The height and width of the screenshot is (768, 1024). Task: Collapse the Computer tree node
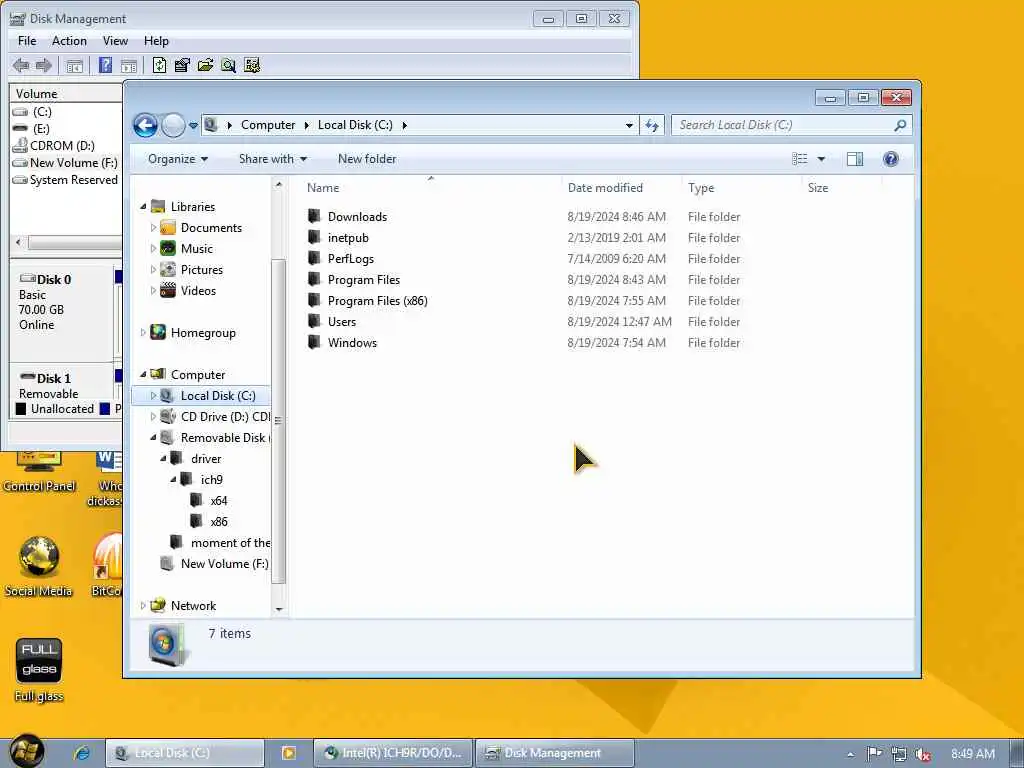click(x=143, y=375)
